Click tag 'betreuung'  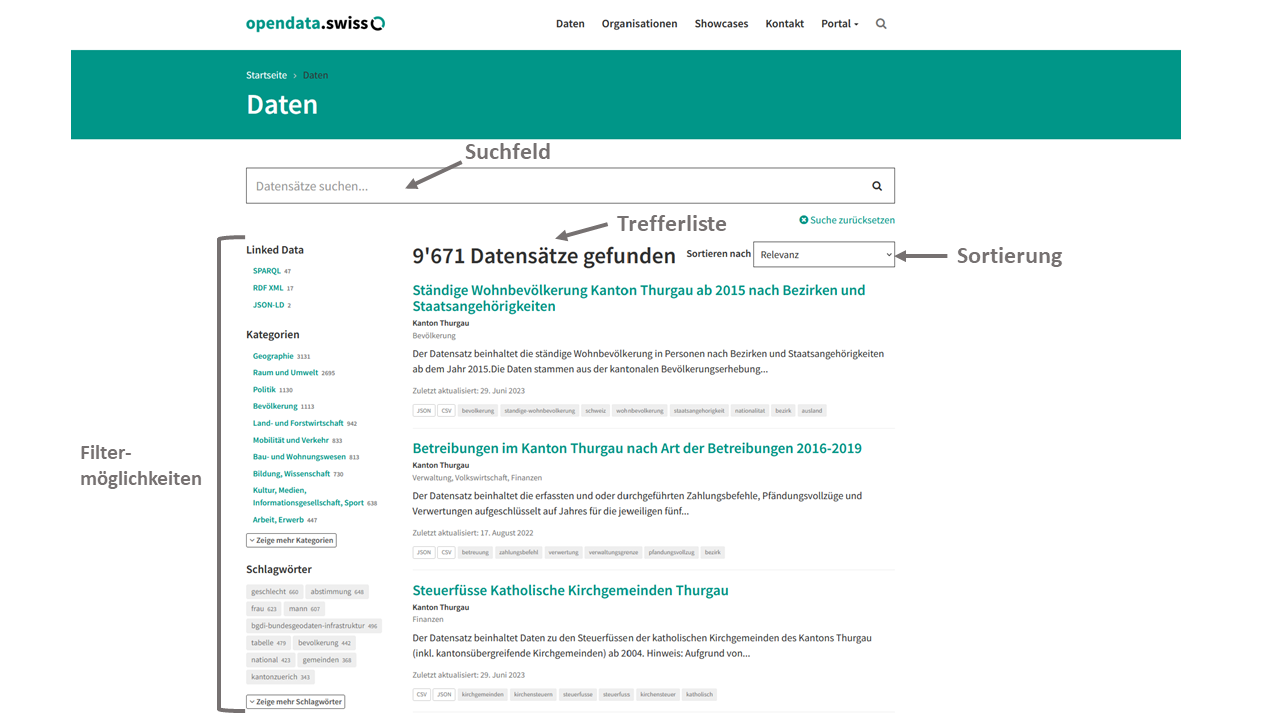tap(475, 552)
